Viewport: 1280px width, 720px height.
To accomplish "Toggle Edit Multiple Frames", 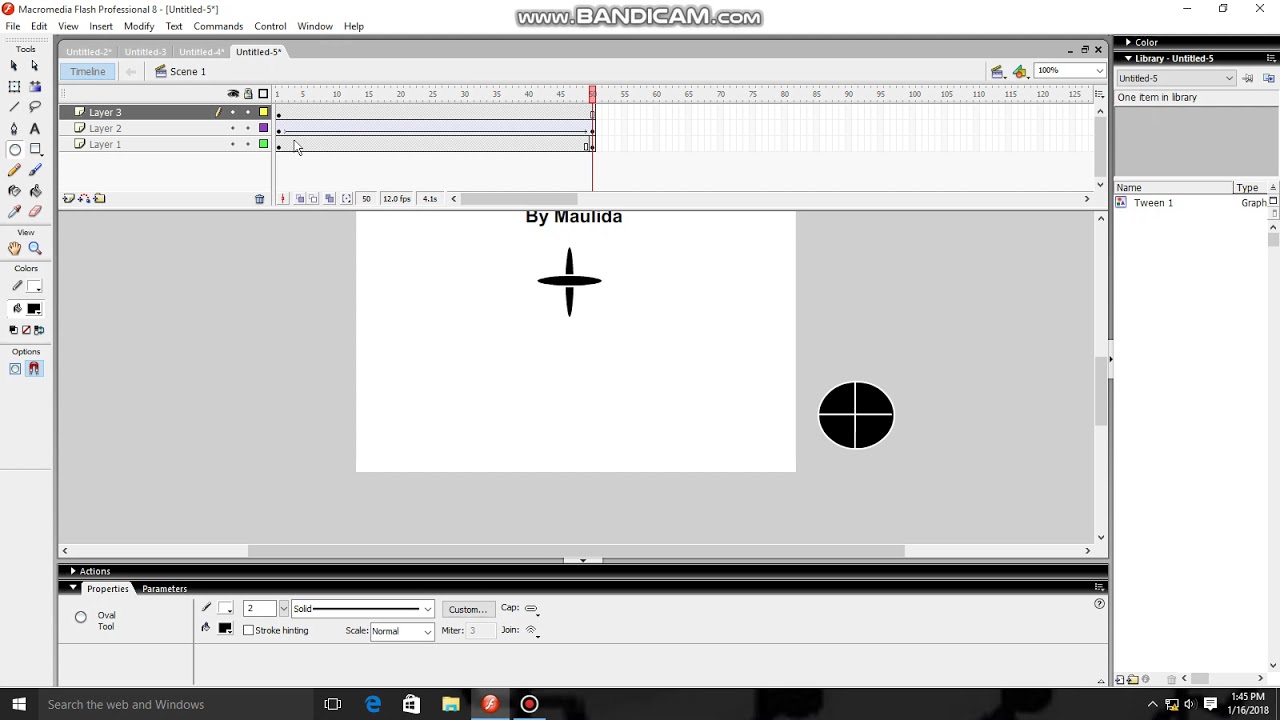I will click(x=329, y=199).
